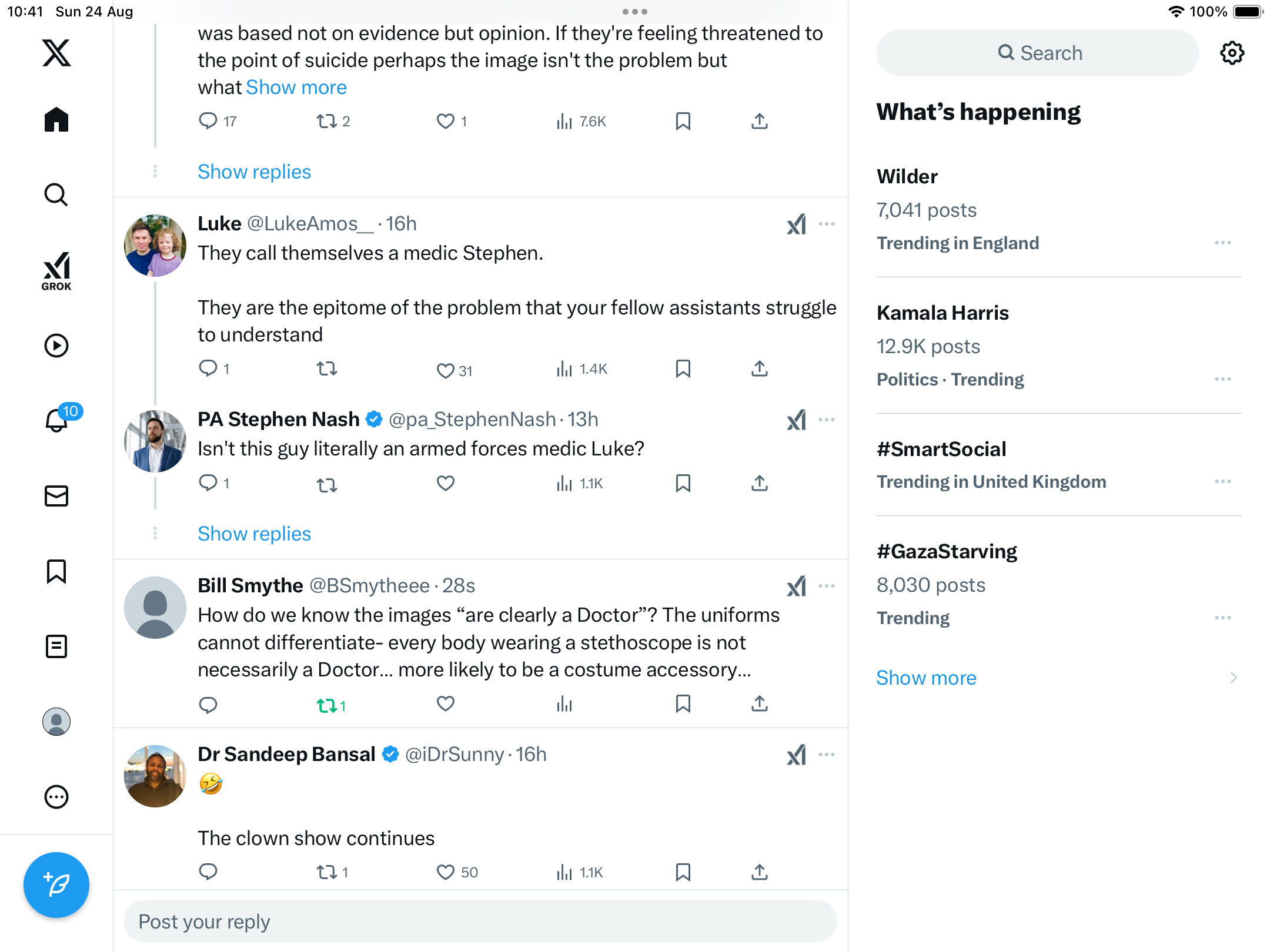Bookmark PA Stephen Nash's post
The height and width of the screenshot is (952, 1270).
click(x=683, y=484)
